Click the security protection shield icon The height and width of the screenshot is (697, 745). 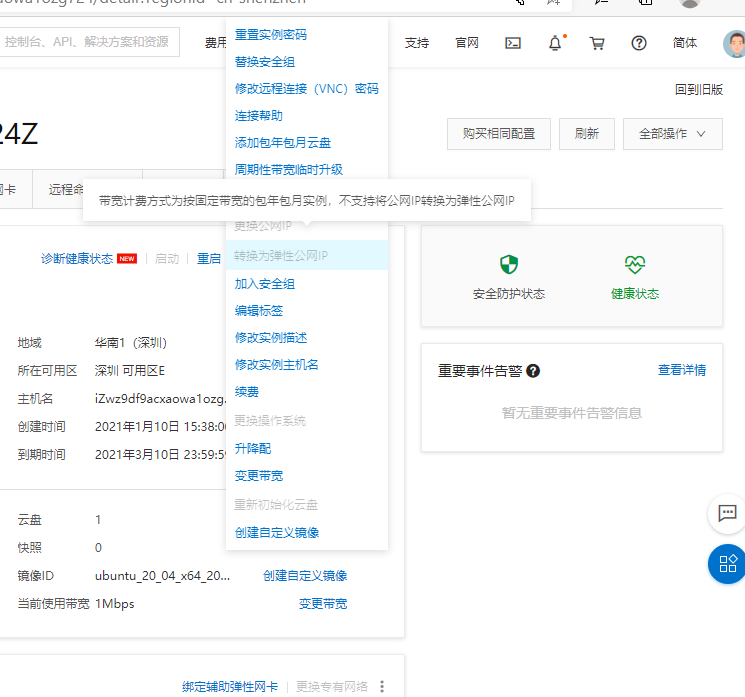[509, 265]
